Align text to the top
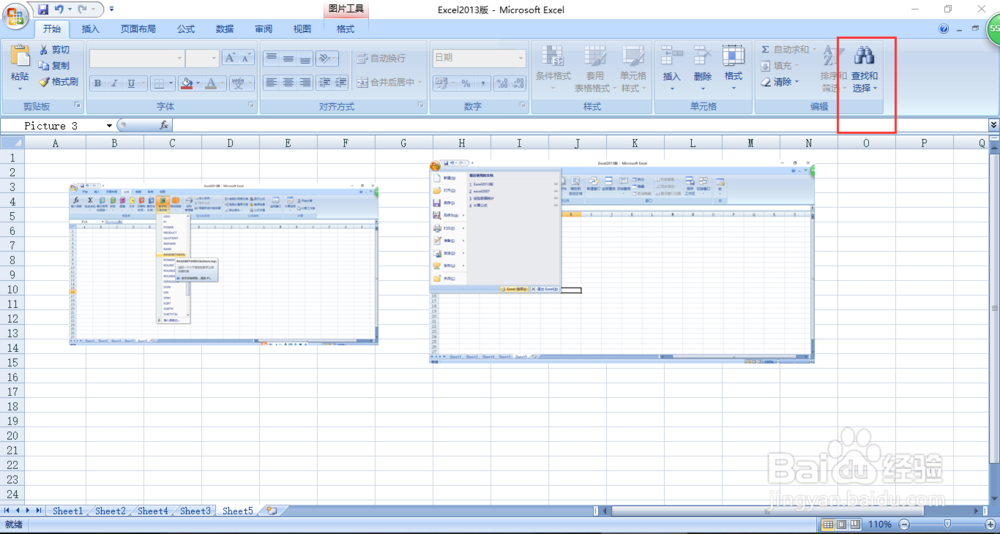Screen dimensions: 1000x534 272,58
